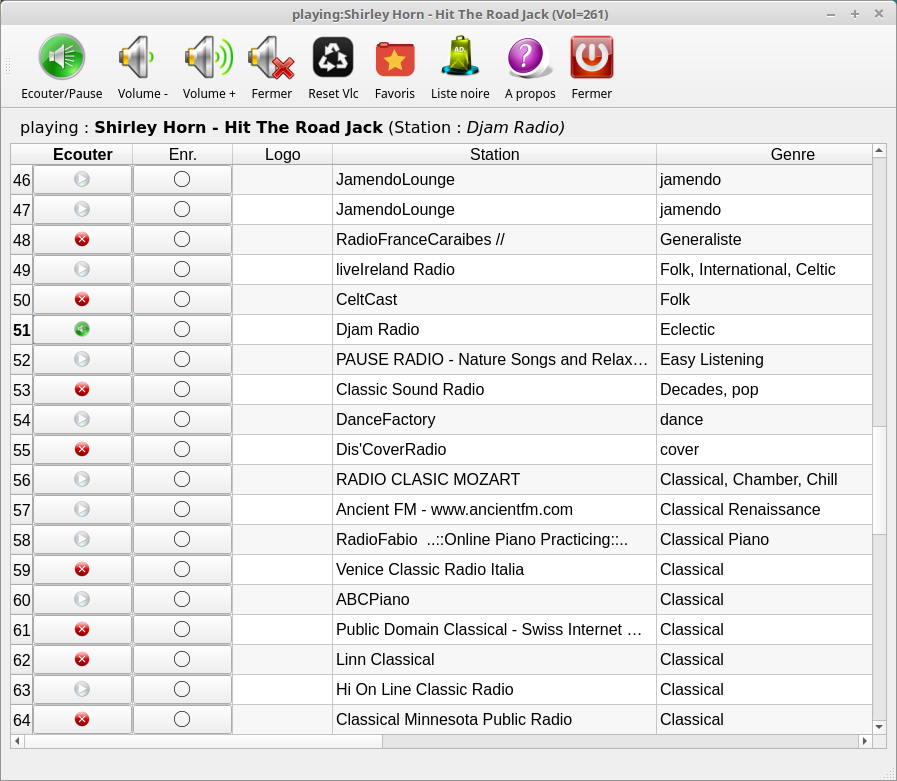Select the Enr. radio button for CeltCast

pos(182,299)
